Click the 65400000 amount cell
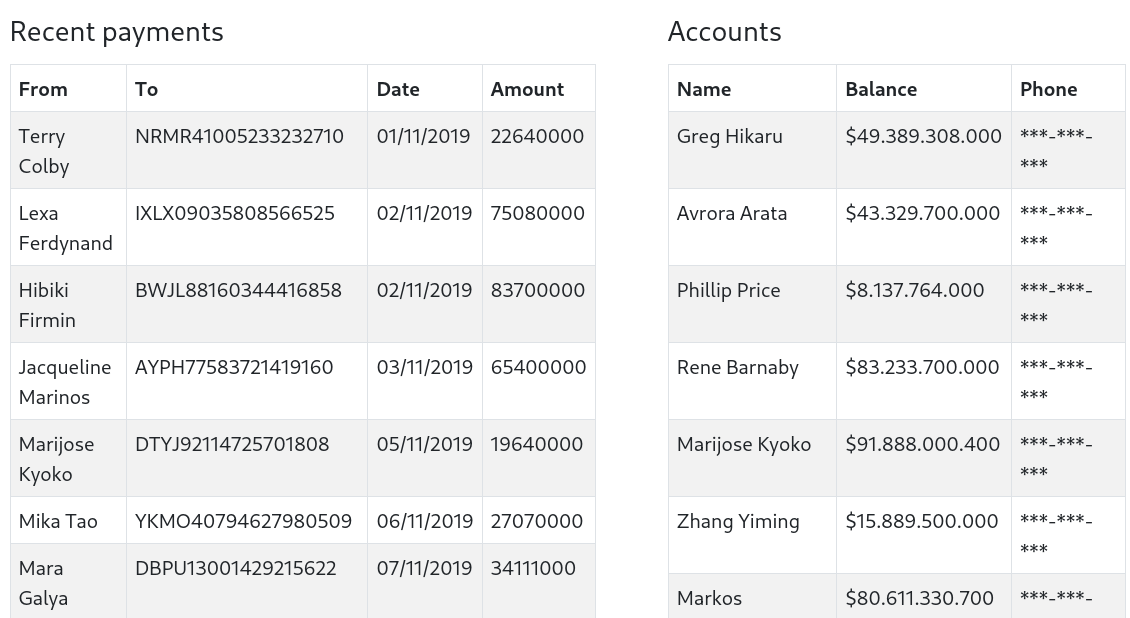1130x618 pixels. click(538, 367)
